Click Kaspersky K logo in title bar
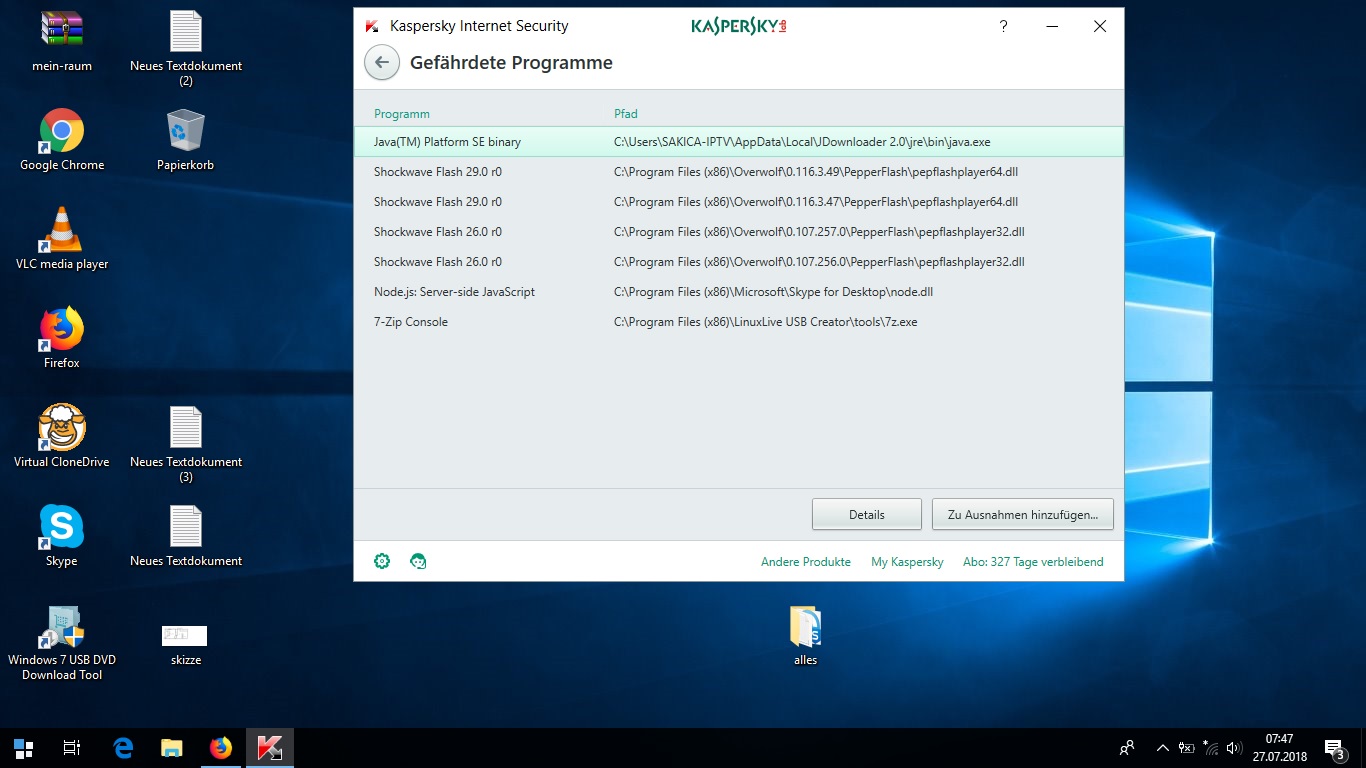The image size is (1366, 768). [372, 27]
